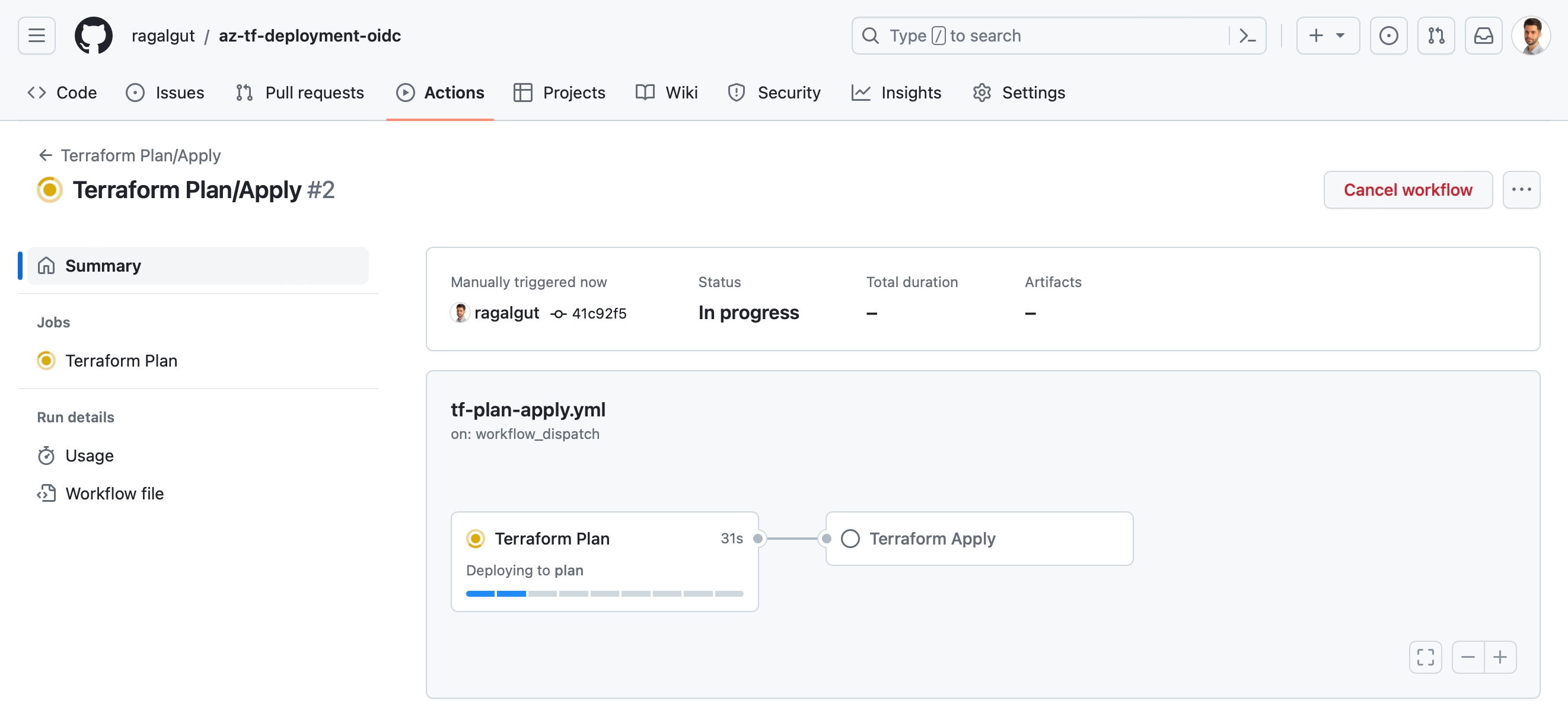Switch to the Wiki tab

pyautogui.click(x=667, y=93)
